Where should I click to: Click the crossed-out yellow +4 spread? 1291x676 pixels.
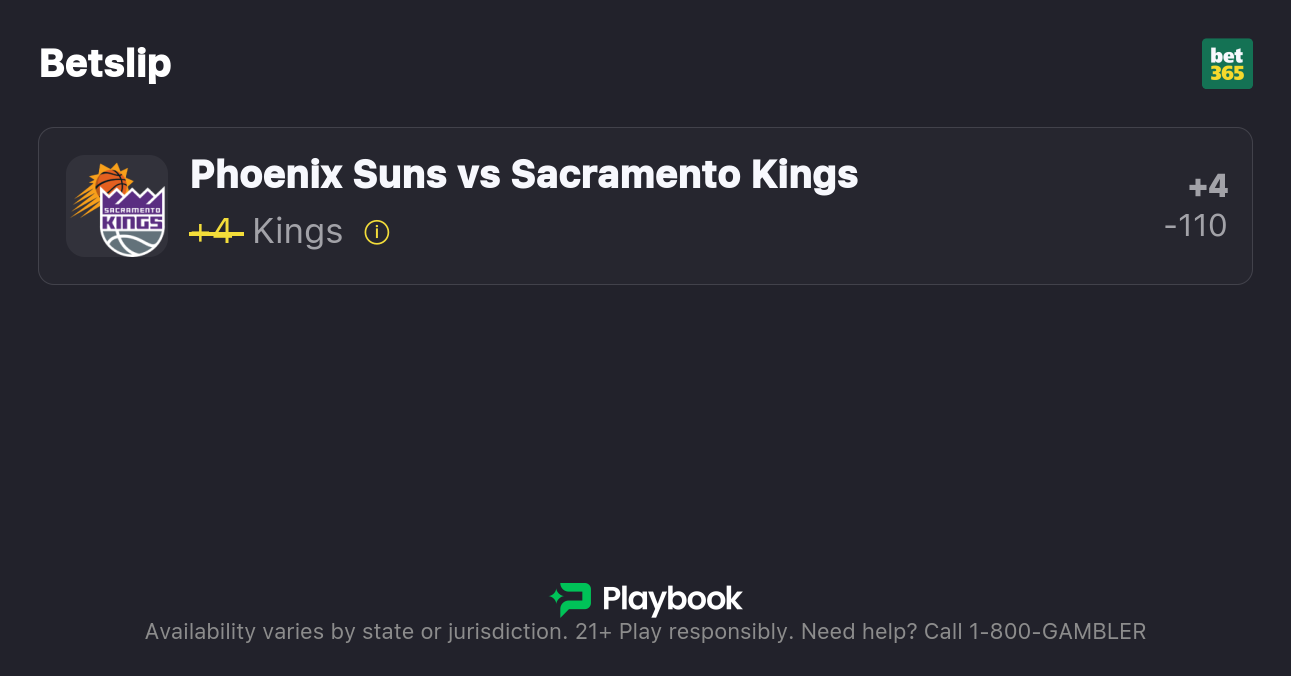216,232
